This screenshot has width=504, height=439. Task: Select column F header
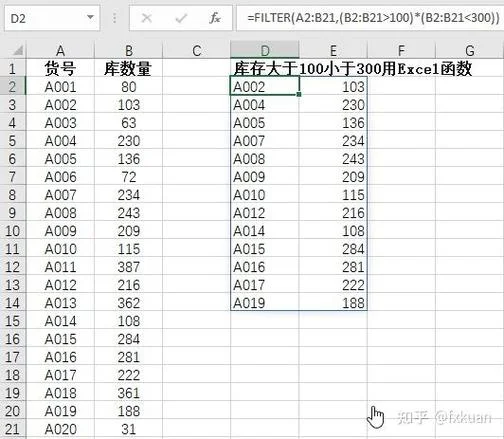click(x=401, y=51)
